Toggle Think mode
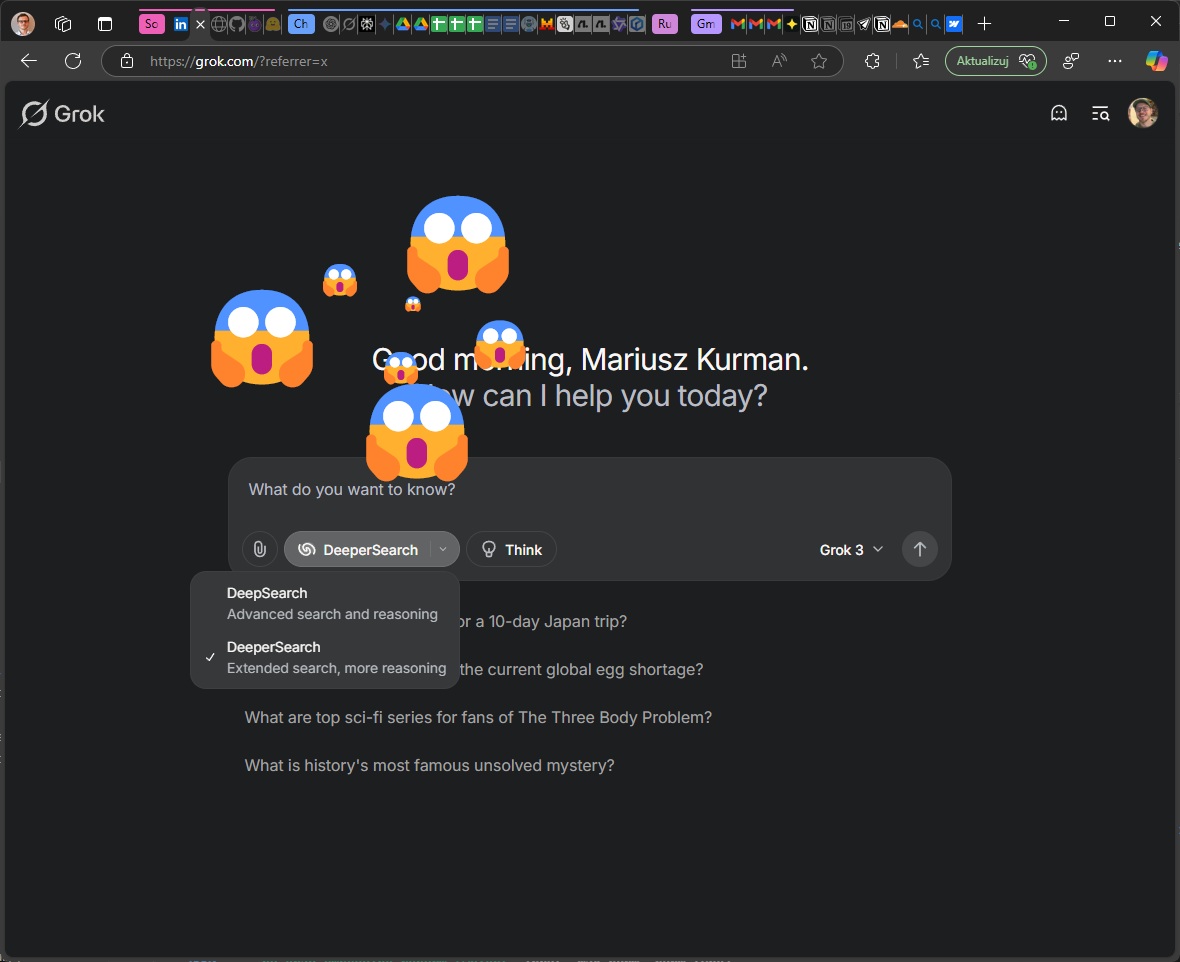 pyautogui.click(x=512, y=549)
